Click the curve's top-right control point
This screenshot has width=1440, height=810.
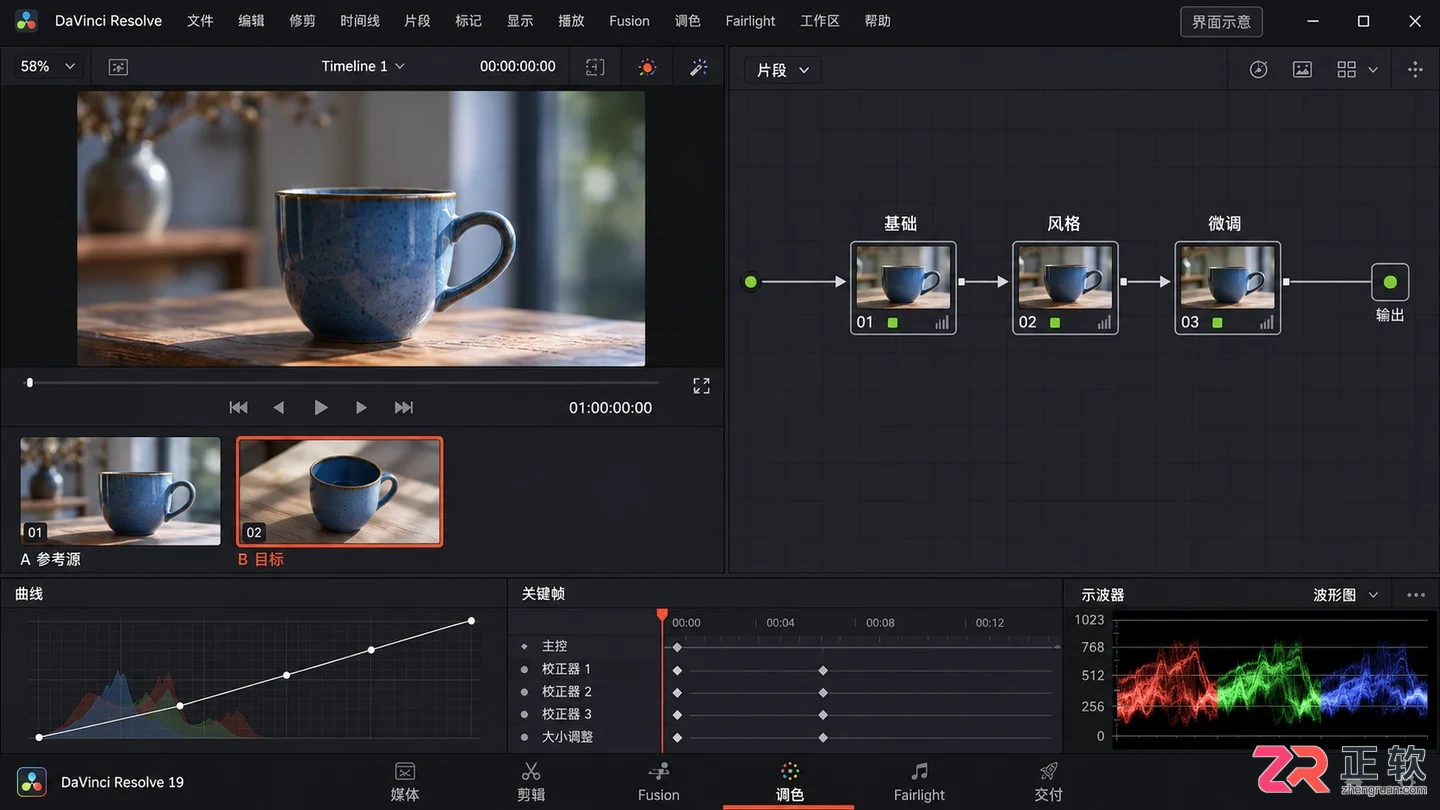tap(472, 621)
